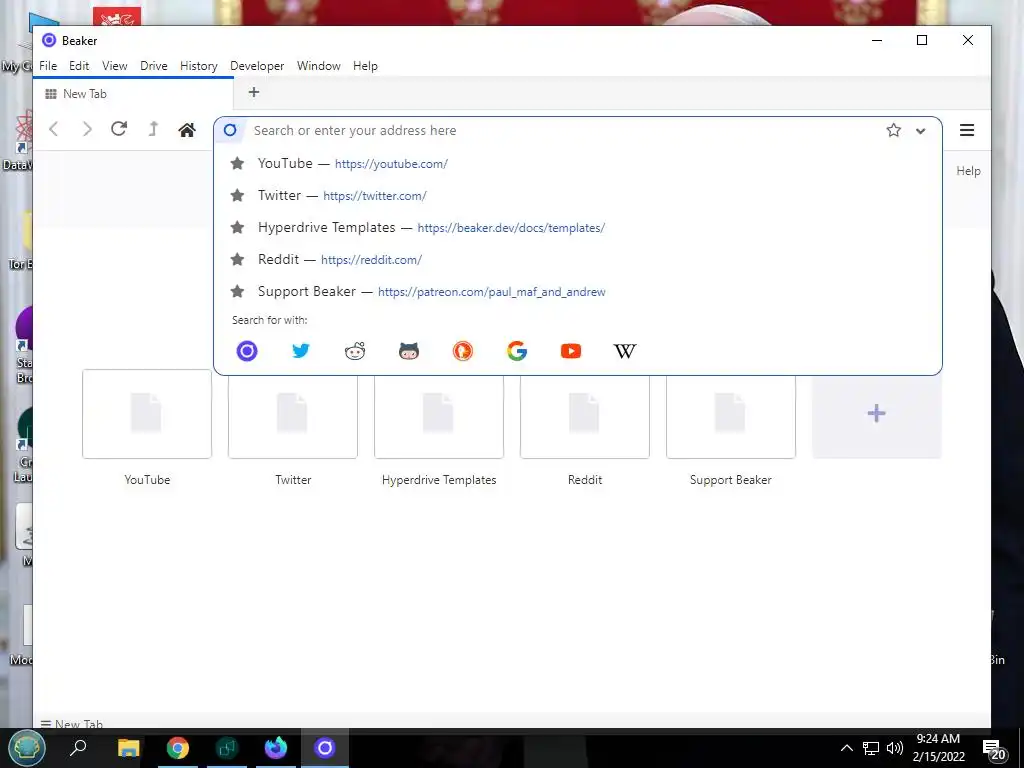Go forward using the forward arrow

(x=86, y=129)
